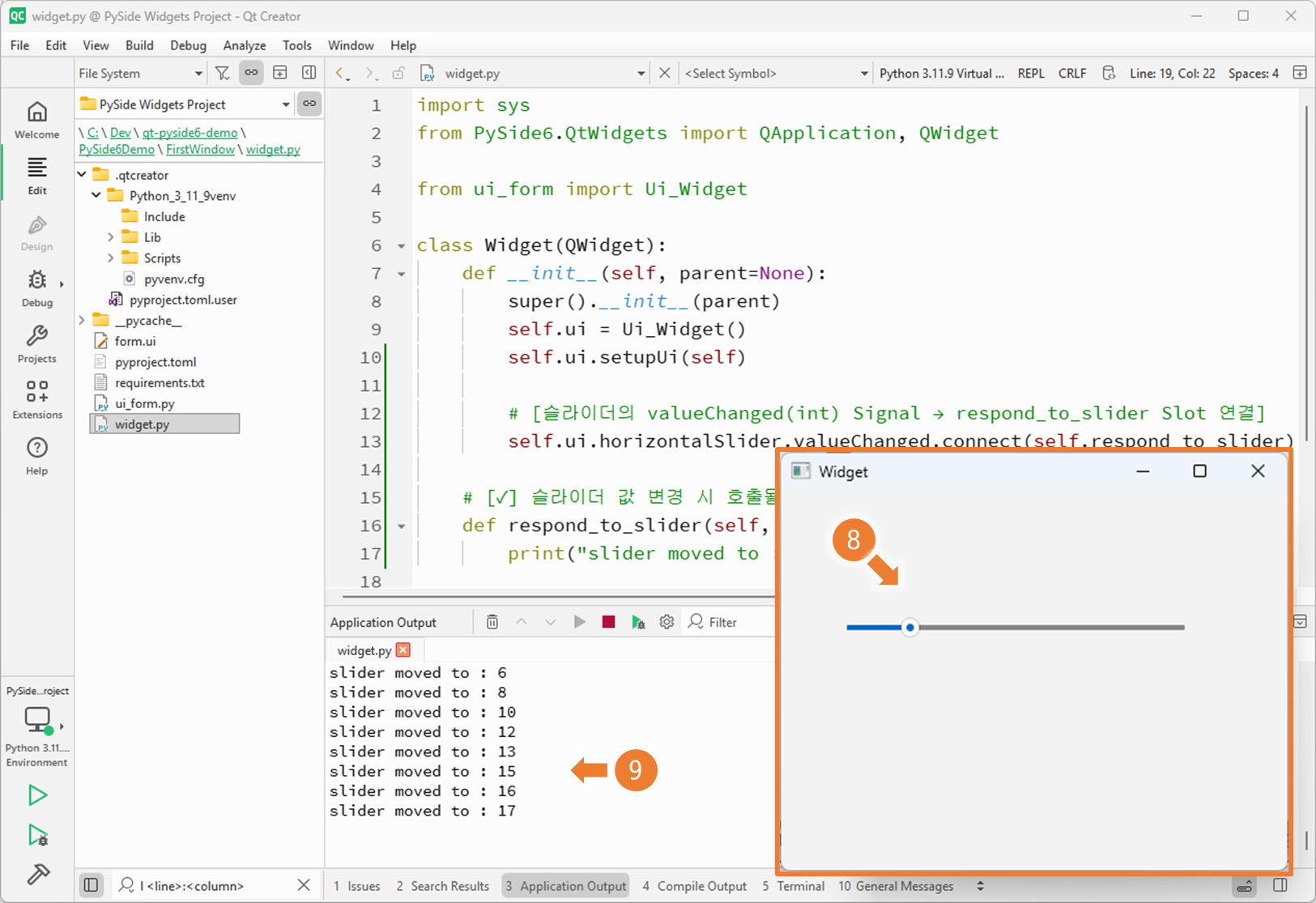Toggle synchronize with editor link icon

(251, 73)
